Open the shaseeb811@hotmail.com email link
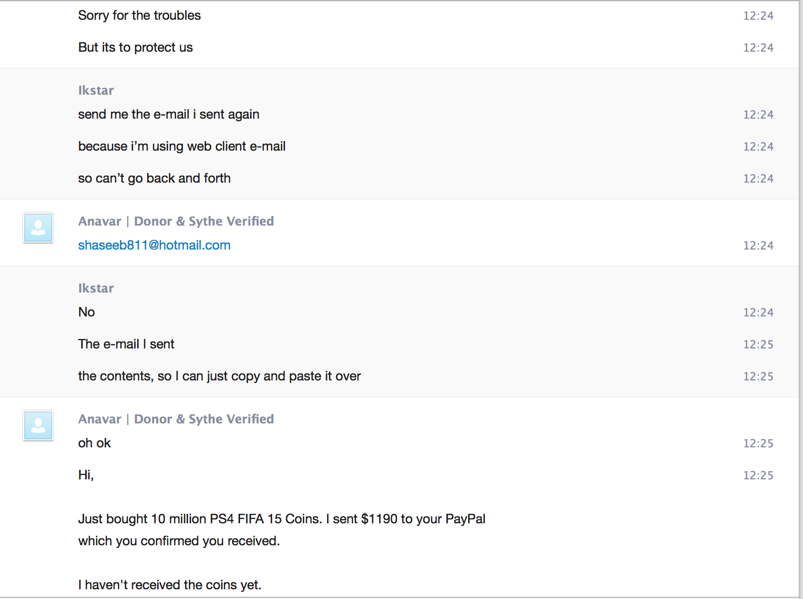The width and height of the screenshot is (803, 599). (154, 245)
